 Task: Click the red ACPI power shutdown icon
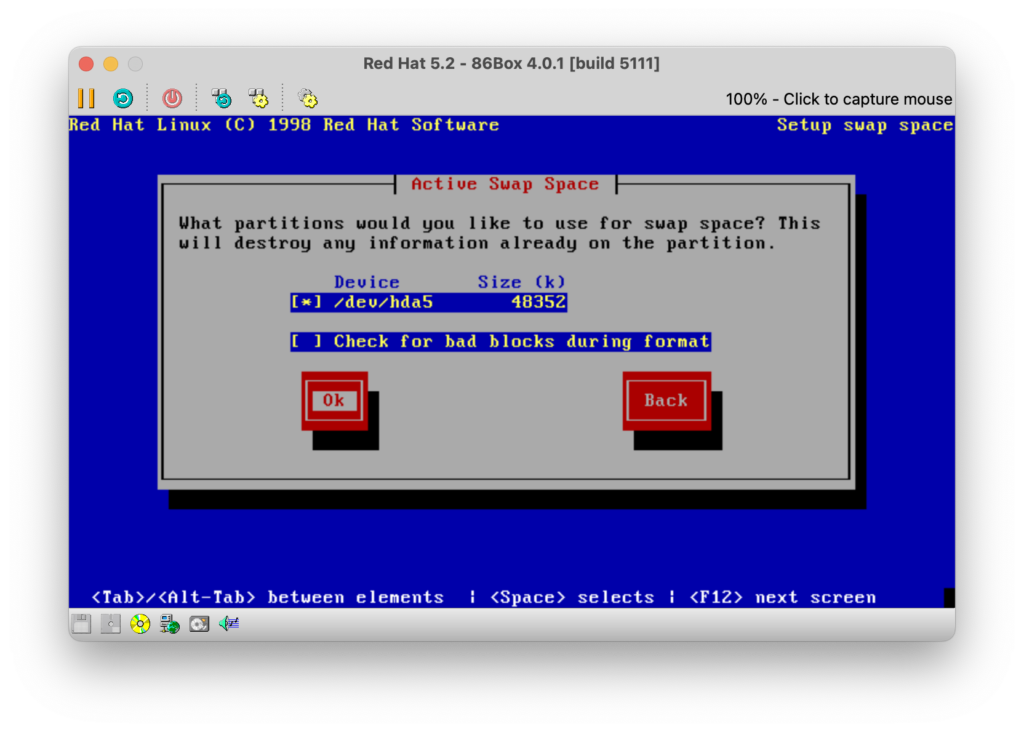(172, 99)
